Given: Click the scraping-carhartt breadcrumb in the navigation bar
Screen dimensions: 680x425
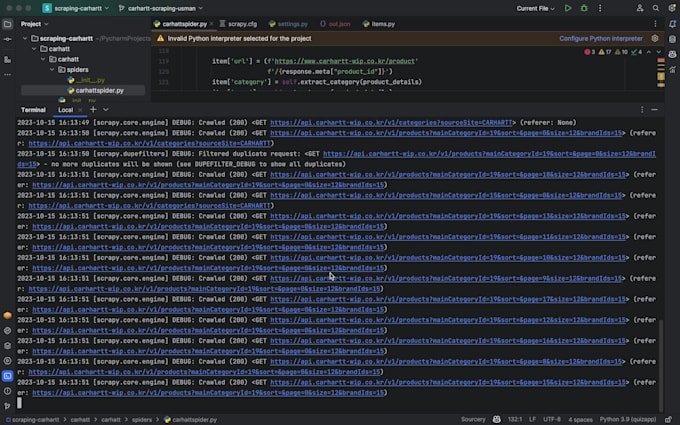Looking at the screenshot, I should click(x=33, y=420).
